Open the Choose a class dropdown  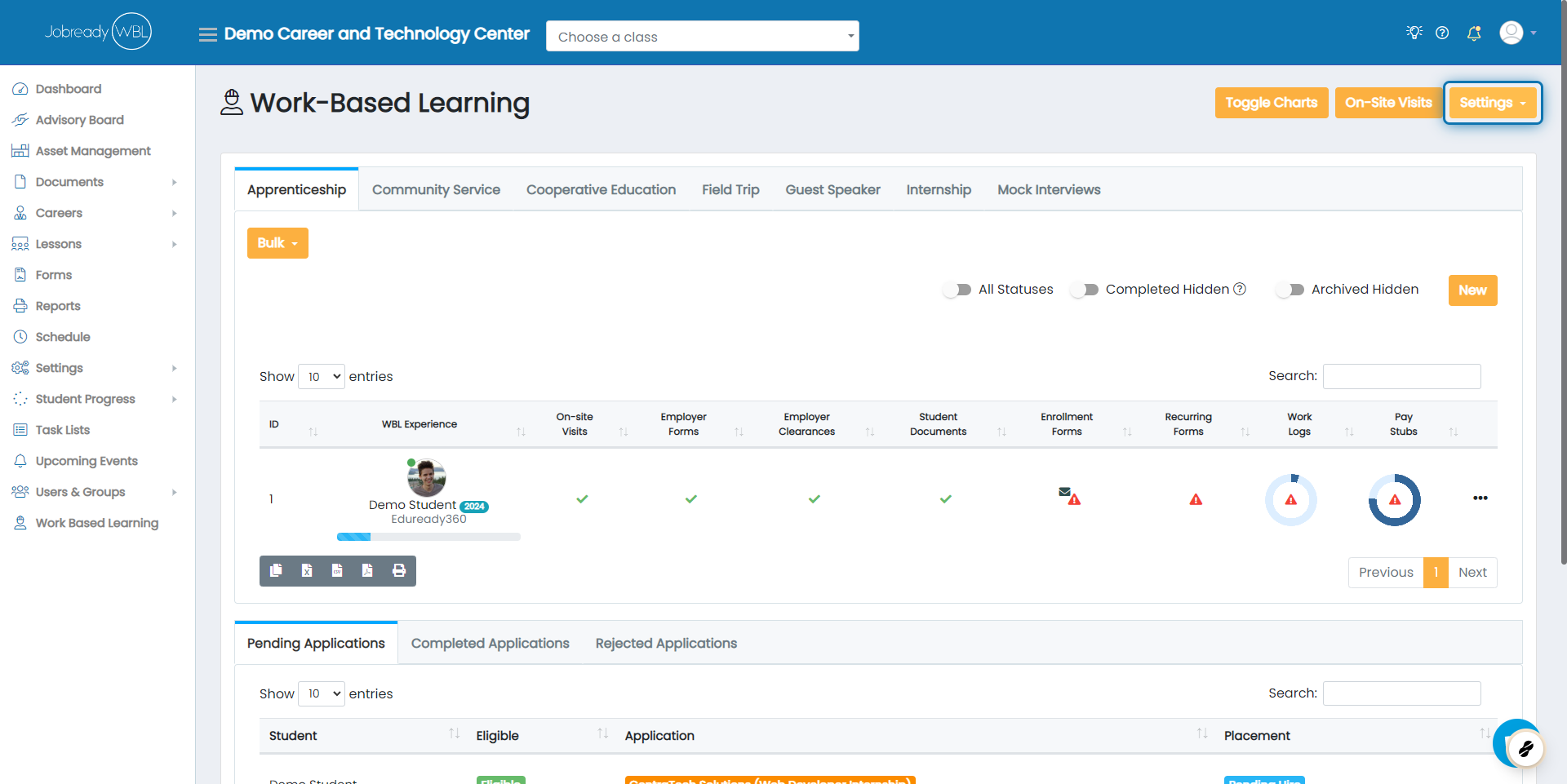[x=703, y=36]
